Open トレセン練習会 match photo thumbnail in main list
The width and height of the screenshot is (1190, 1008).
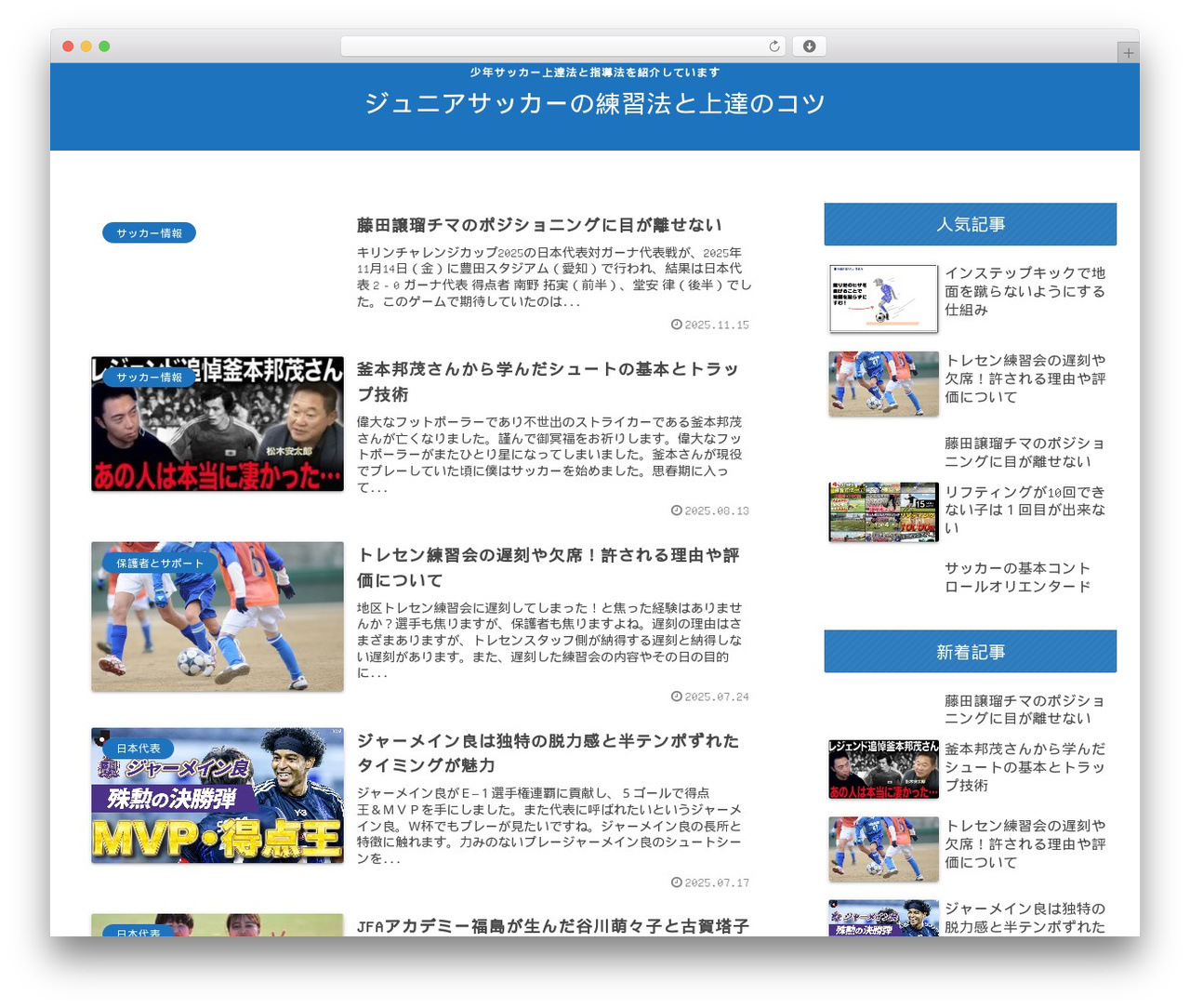coord(218,617)
